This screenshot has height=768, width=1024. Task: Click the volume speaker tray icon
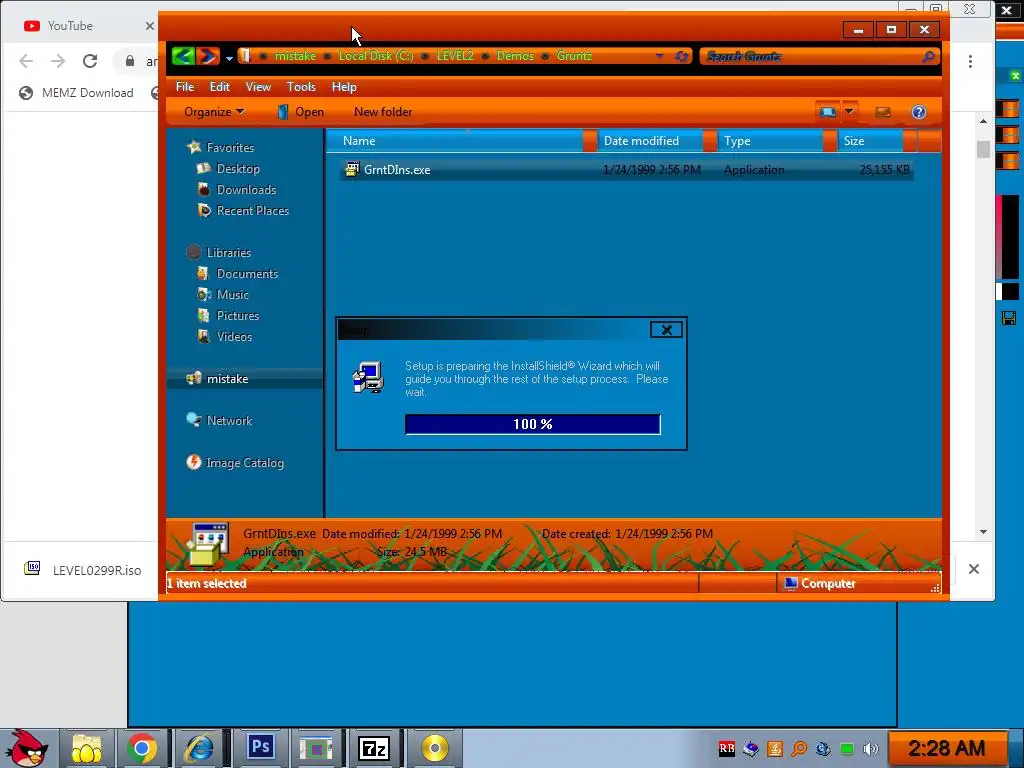click(x=871, y=749)
